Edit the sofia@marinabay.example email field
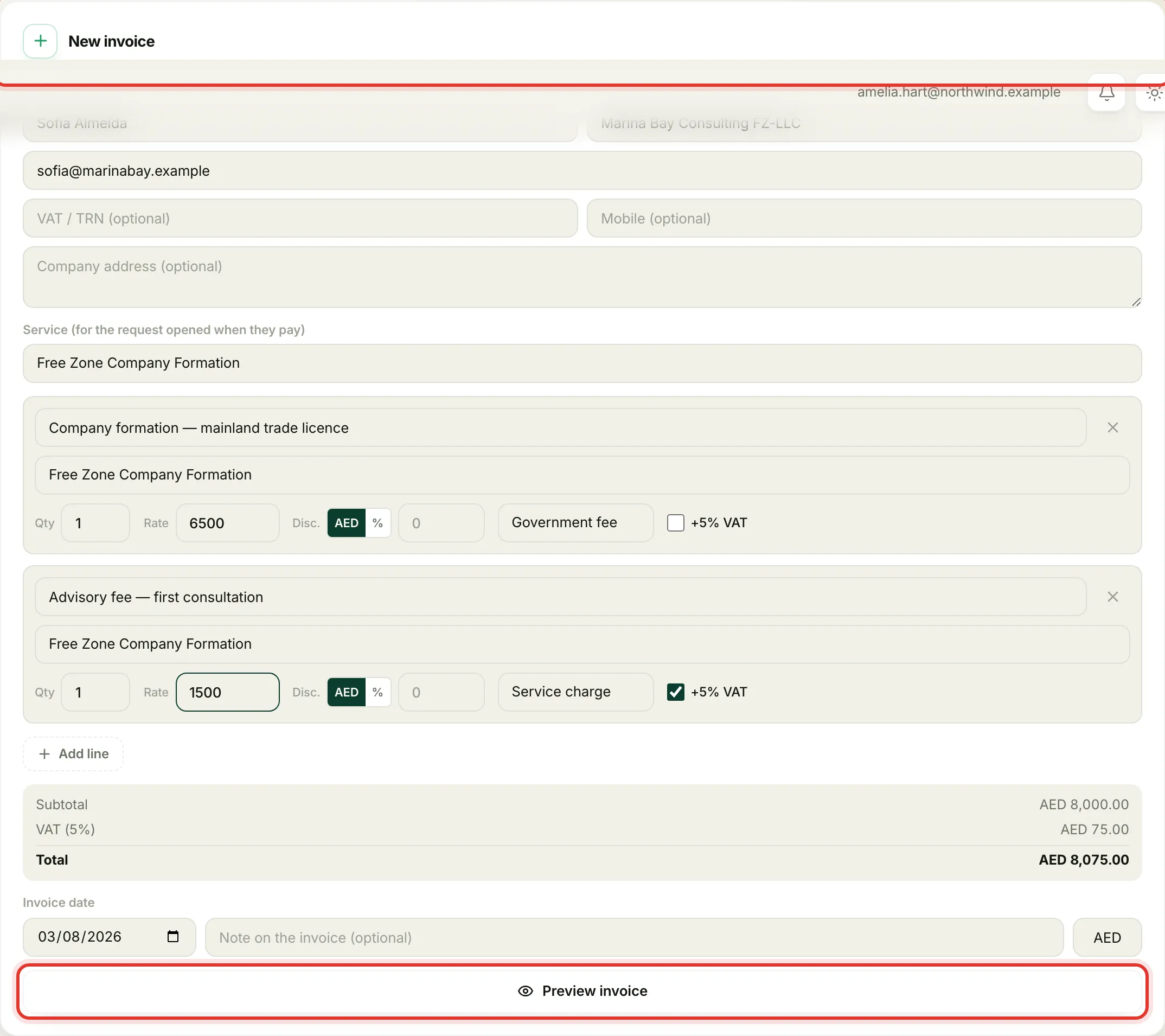 tap(582, 170)
